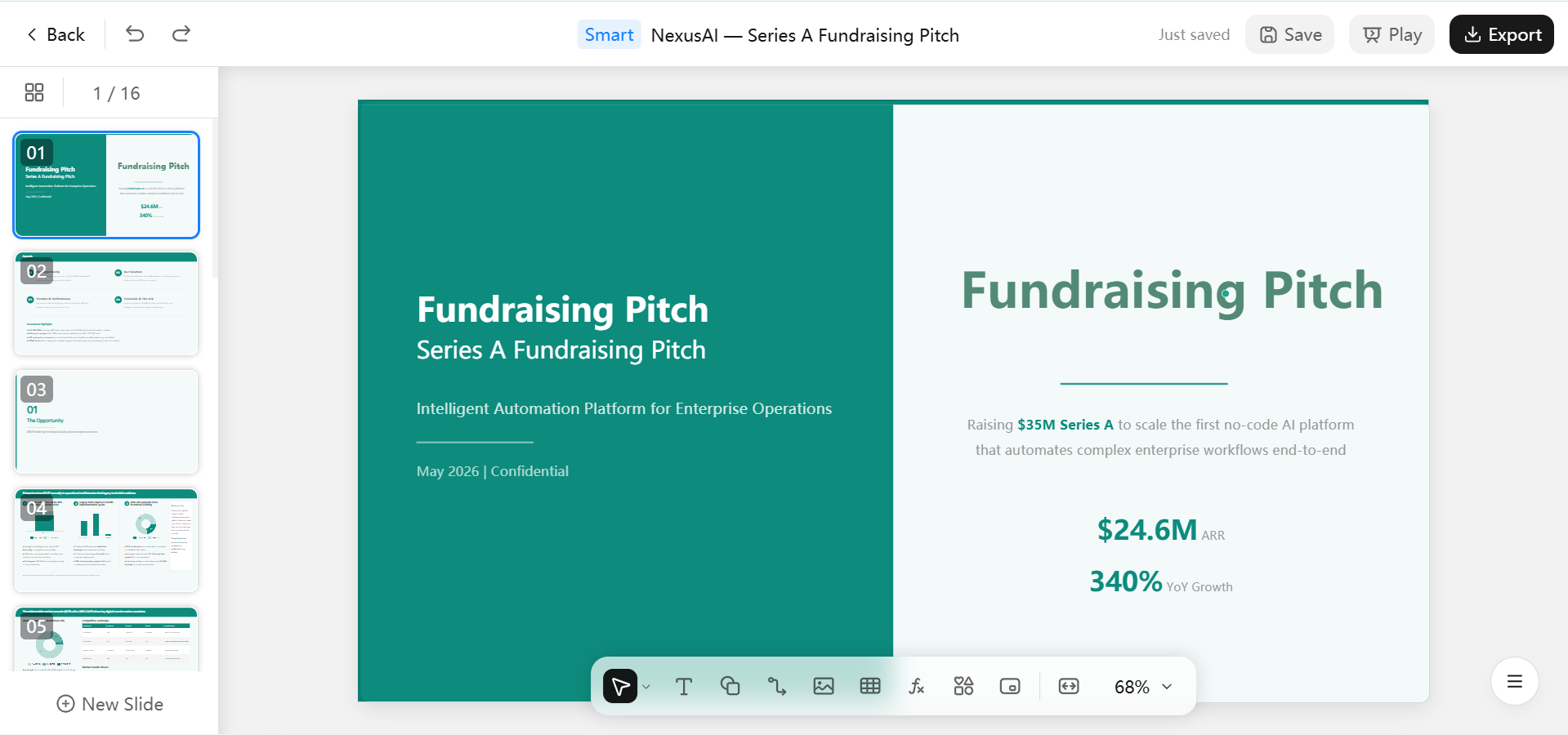Open the slide grid view icon

point(34,92)
